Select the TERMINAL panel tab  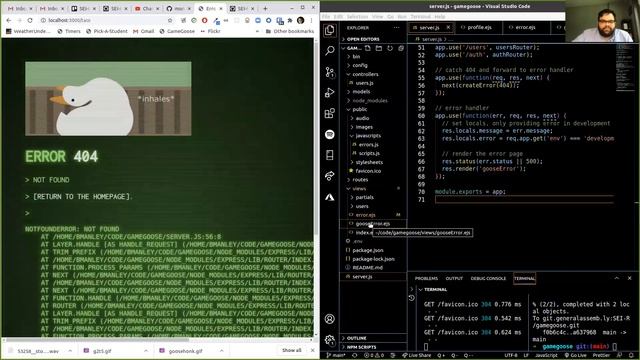(524, 278)
